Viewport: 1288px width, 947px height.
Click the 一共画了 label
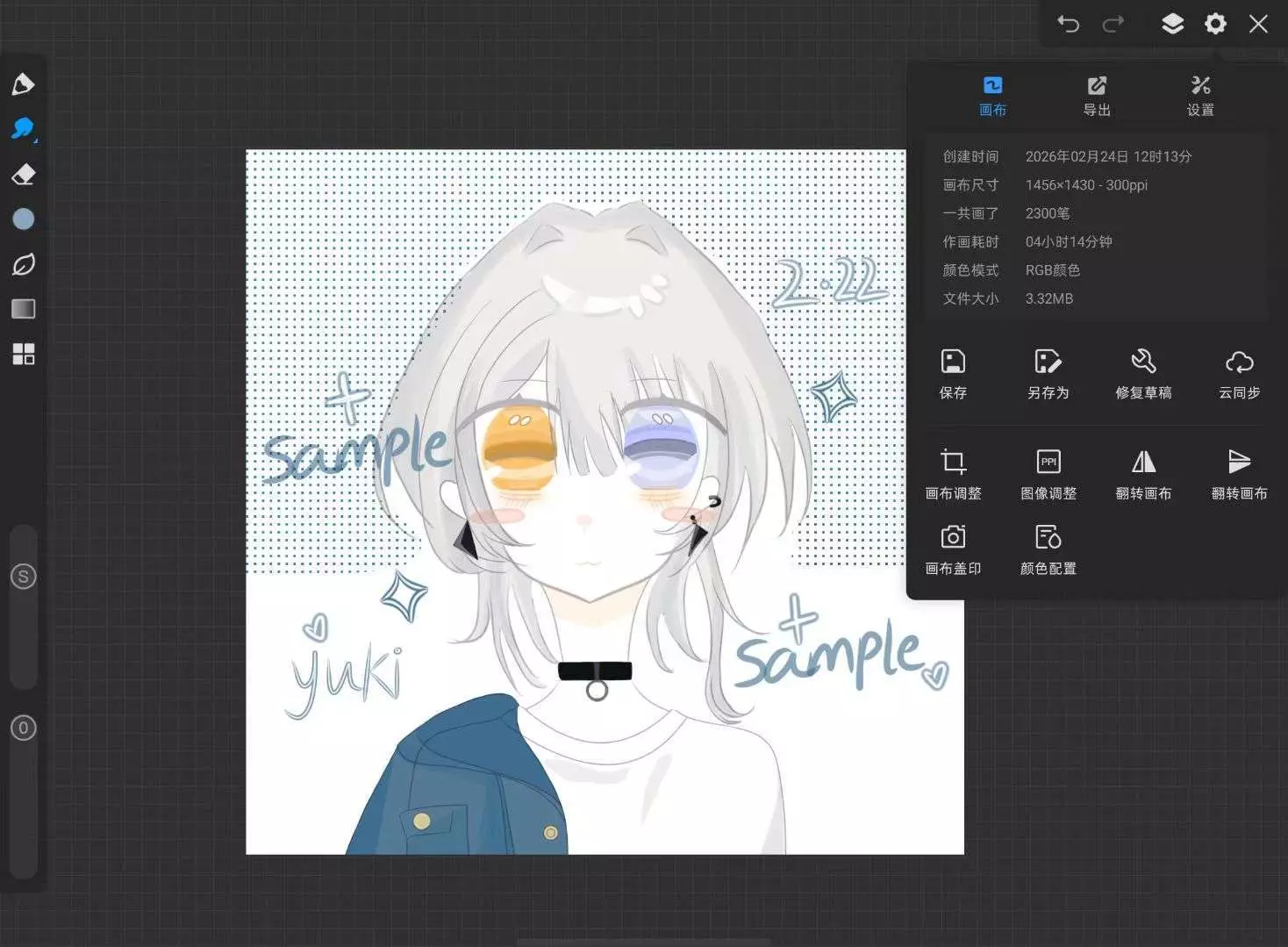coord(970,213)
